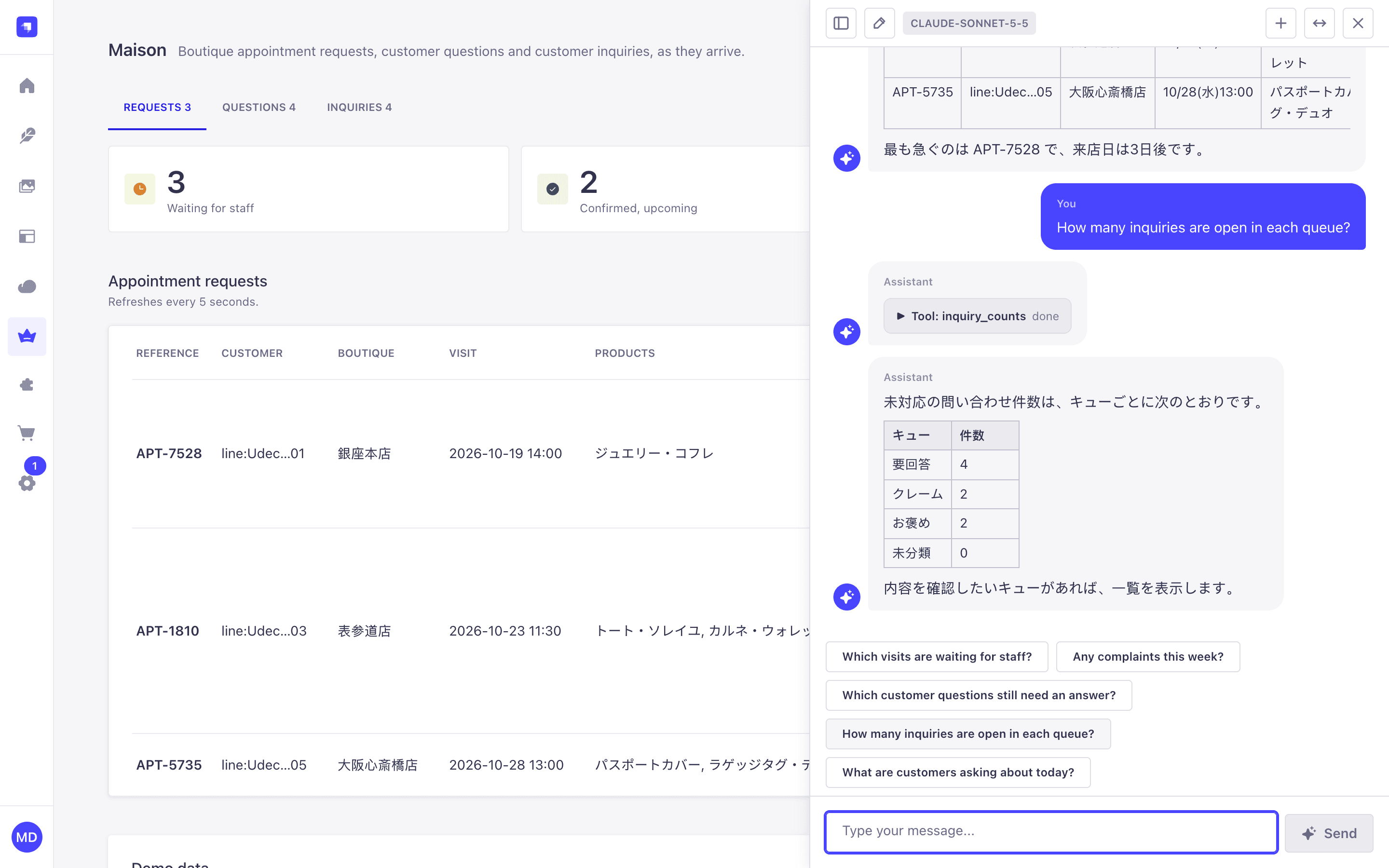Focus the 'Type your message...' input field
1389x868 pixels.
click(1051, 832)
